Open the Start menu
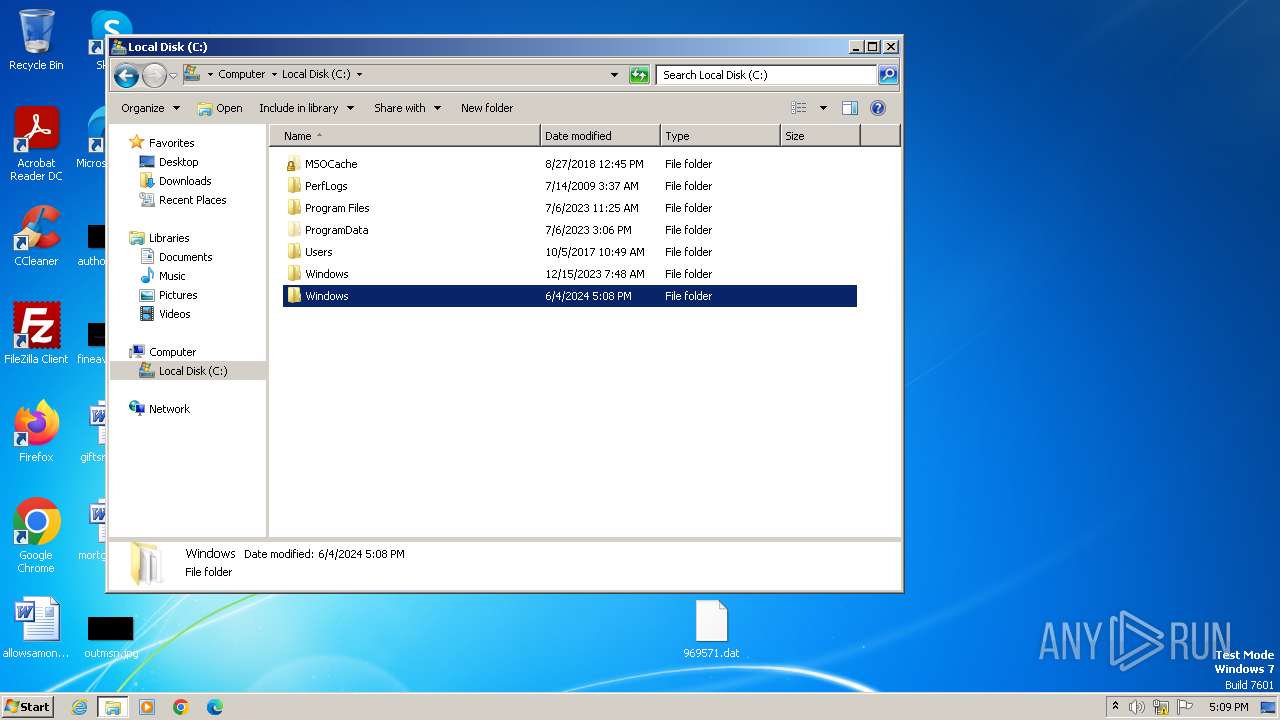1280x720 pixels. coord(27,707)
